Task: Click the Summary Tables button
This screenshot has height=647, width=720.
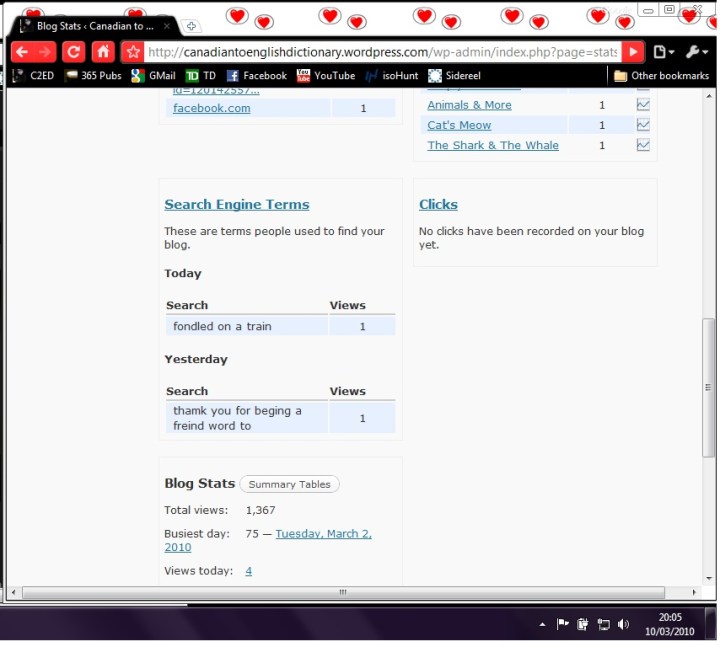Action: [289, 484]
